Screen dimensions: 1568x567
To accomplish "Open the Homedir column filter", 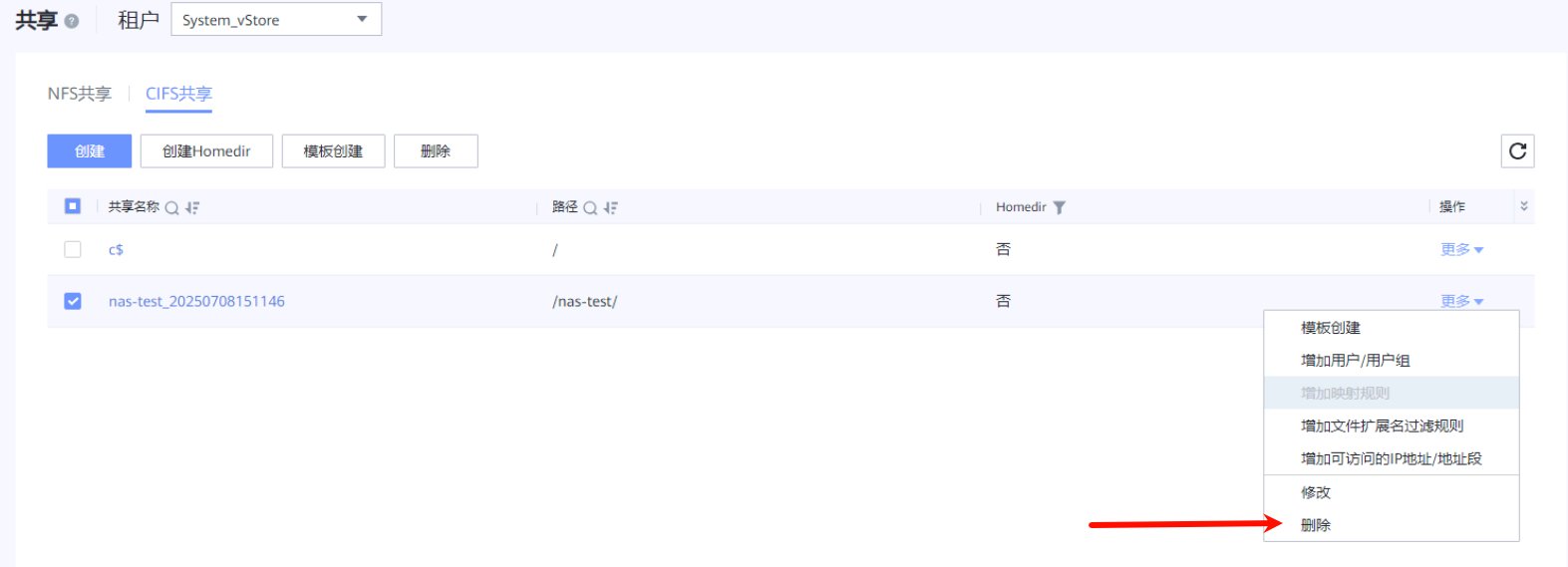I will 1060,207.
